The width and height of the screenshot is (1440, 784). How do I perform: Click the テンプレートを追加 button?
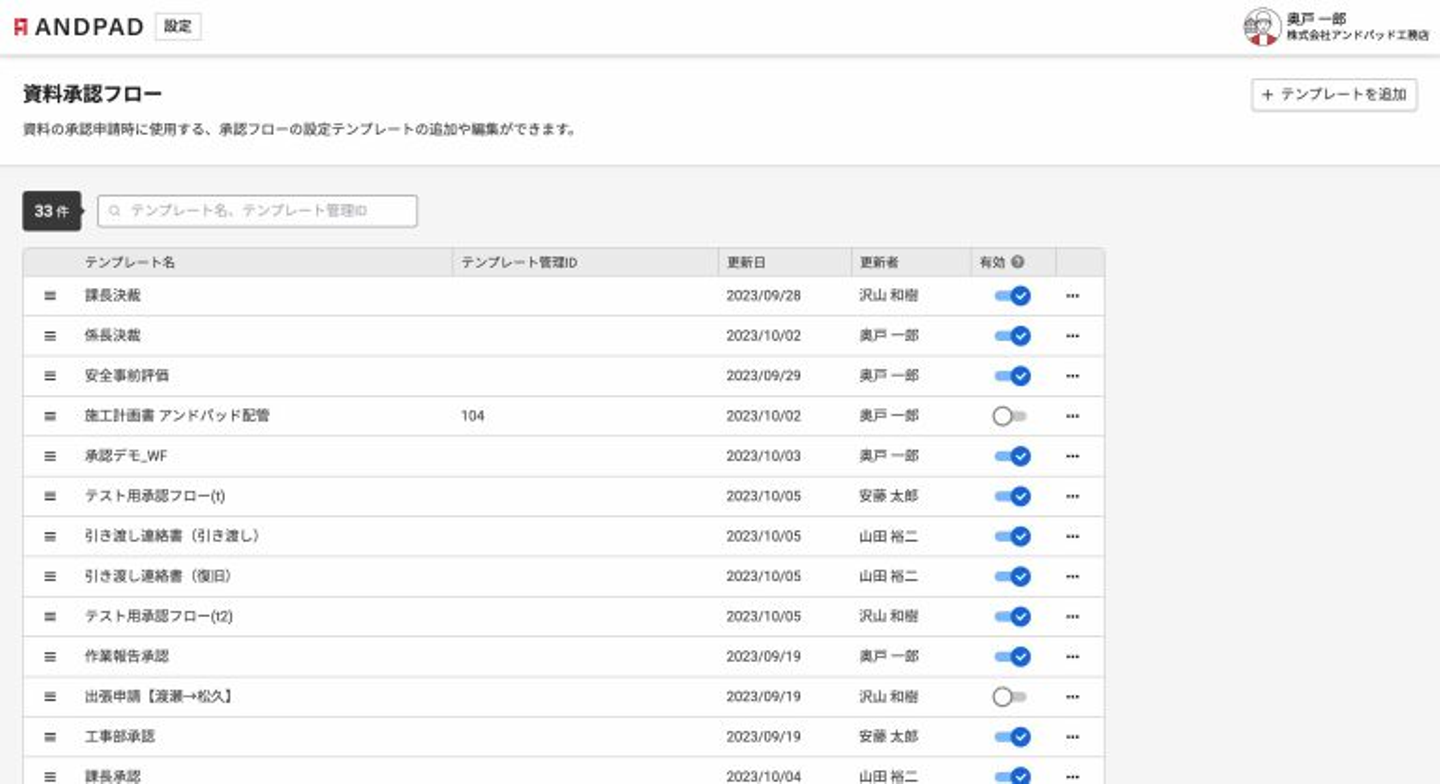[1334, 95]
